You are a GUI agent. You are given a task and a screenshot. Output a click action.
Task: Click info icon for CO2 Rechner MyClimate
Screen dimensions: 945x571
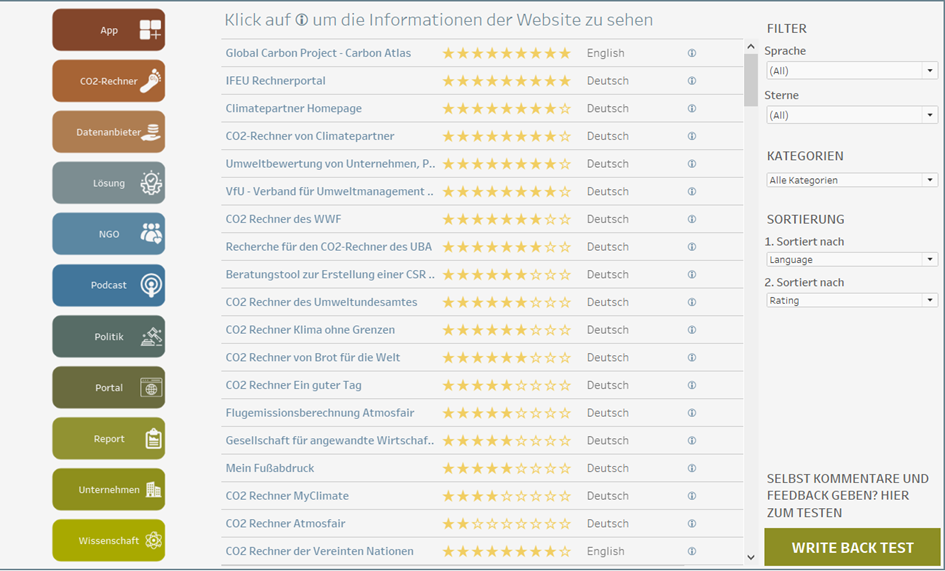coord(692,496)
